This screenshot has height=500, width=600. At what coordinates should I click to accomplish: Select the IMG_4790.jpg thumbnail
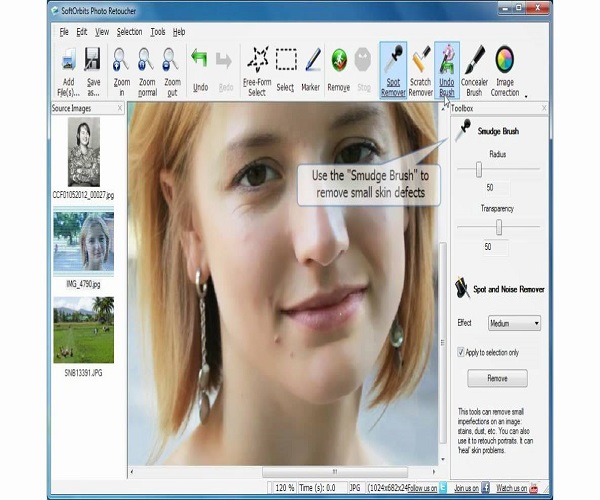[x=84, y=241]
